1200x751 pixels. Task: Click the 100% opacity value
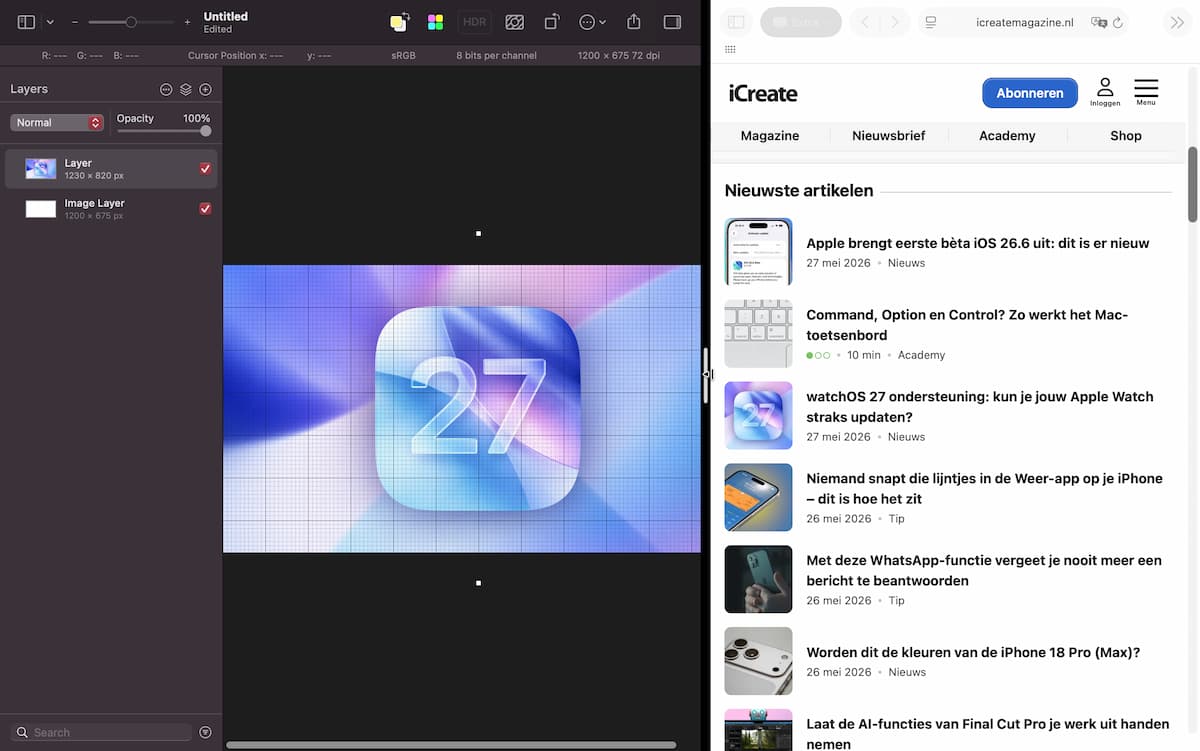(x=196, y=118)
